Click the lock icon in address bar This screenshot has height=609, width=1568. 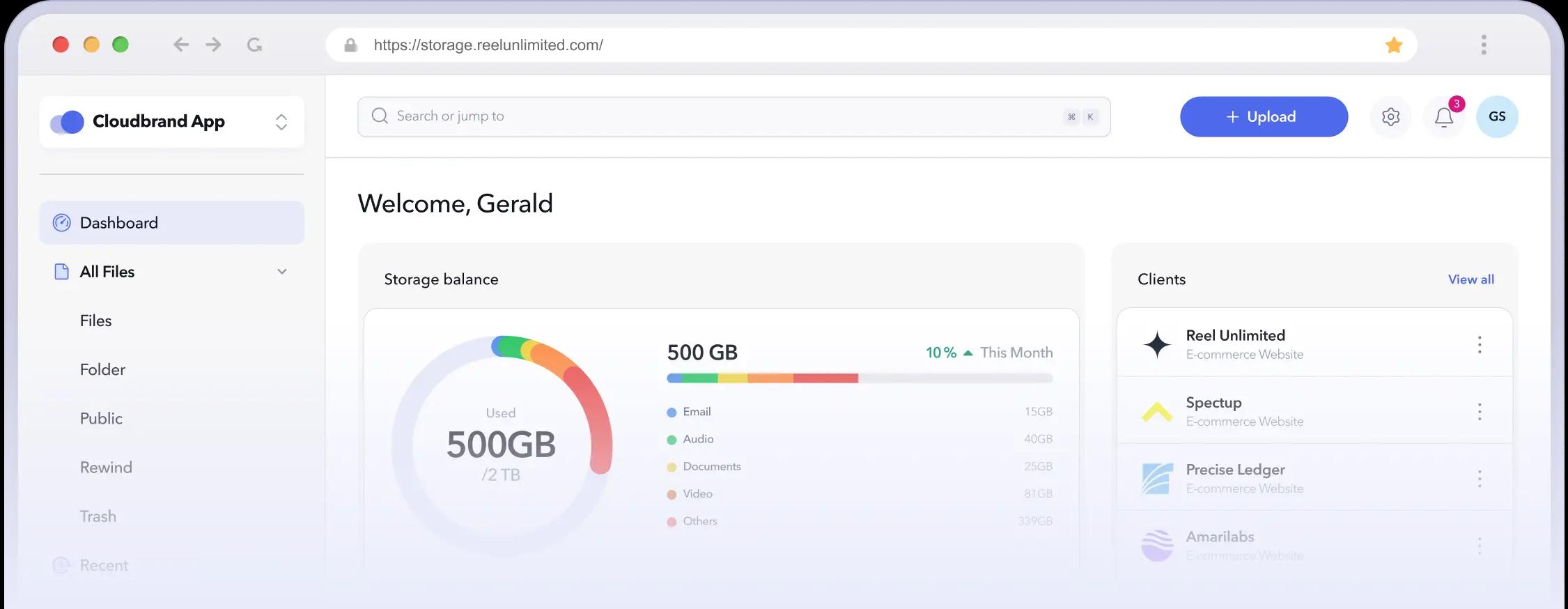351,45
